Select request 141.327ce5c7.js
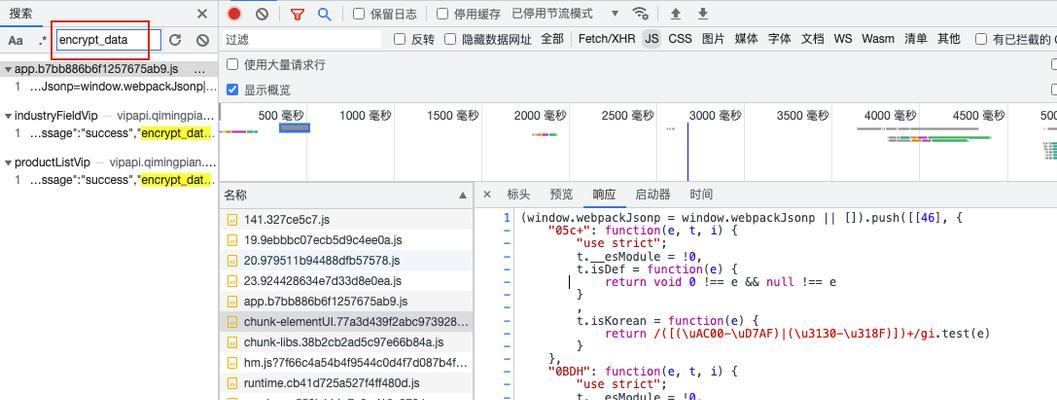 coord(346,220)
